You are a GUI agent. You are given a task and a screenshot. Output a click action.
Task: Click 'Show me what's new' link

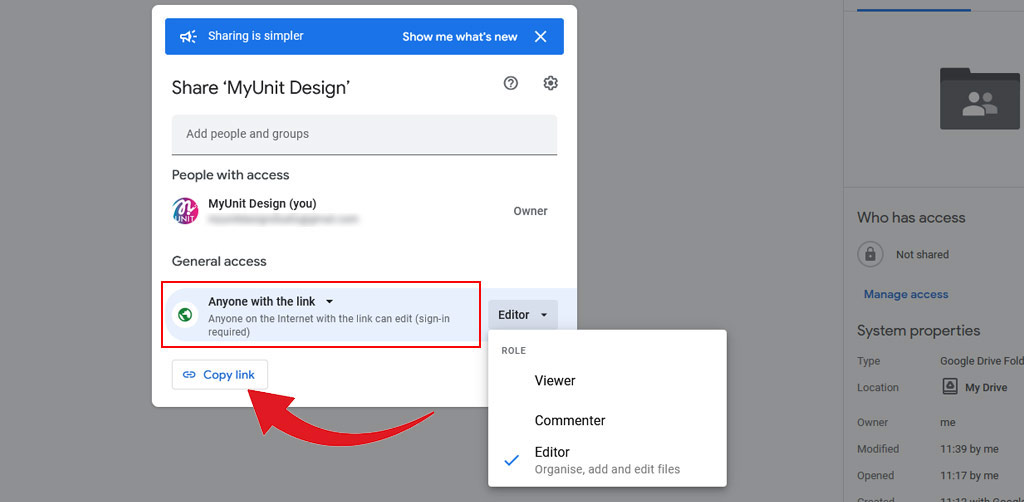click(x=460, y=37)
